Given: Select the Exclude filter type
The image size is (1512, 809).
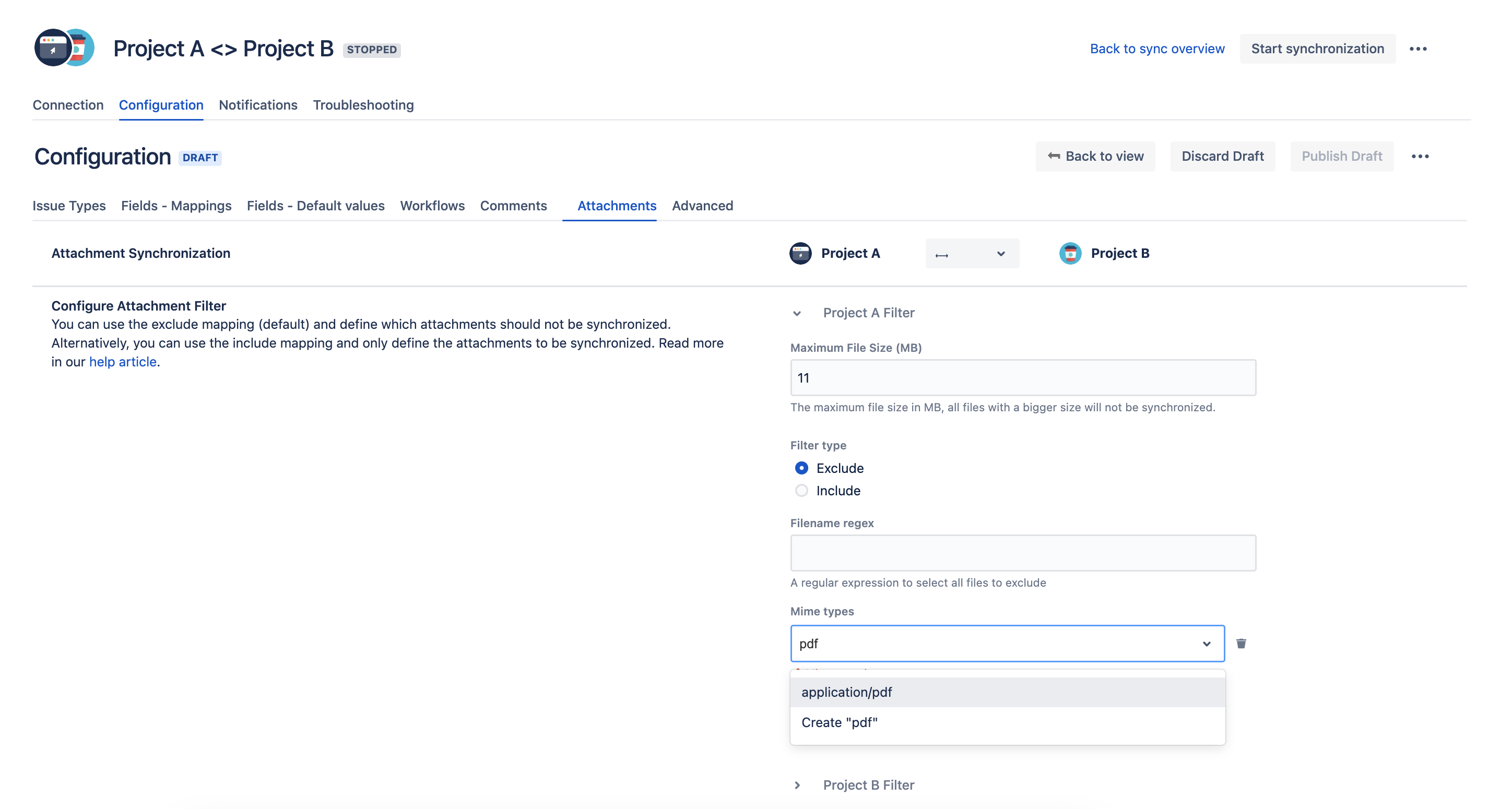Looking at the screenshot, I should [801, 468].
